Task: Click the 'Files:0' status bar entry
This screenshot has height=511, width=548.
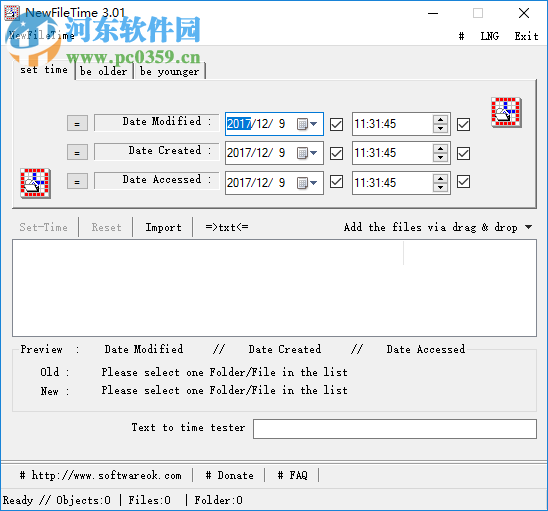Action: click(150, 500)
